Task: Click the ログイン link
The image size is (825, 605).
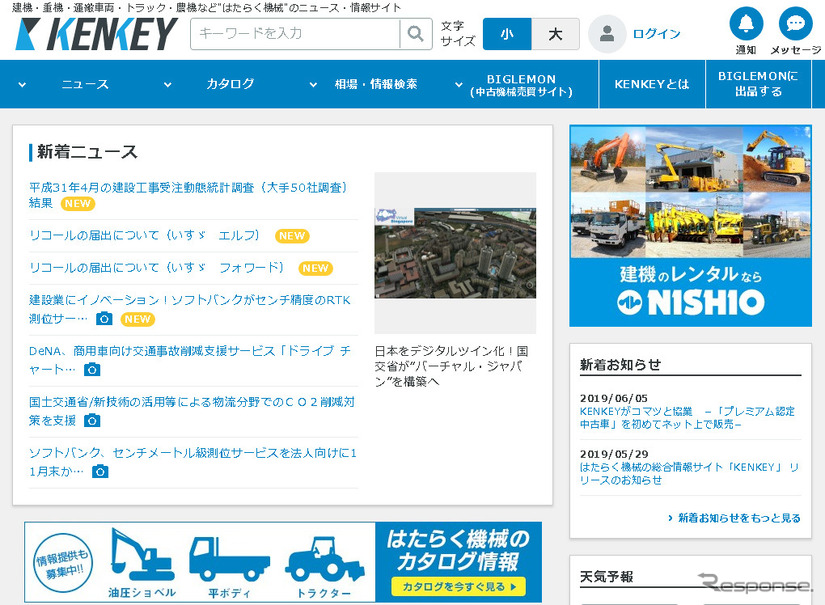Action: pos(656,34)
